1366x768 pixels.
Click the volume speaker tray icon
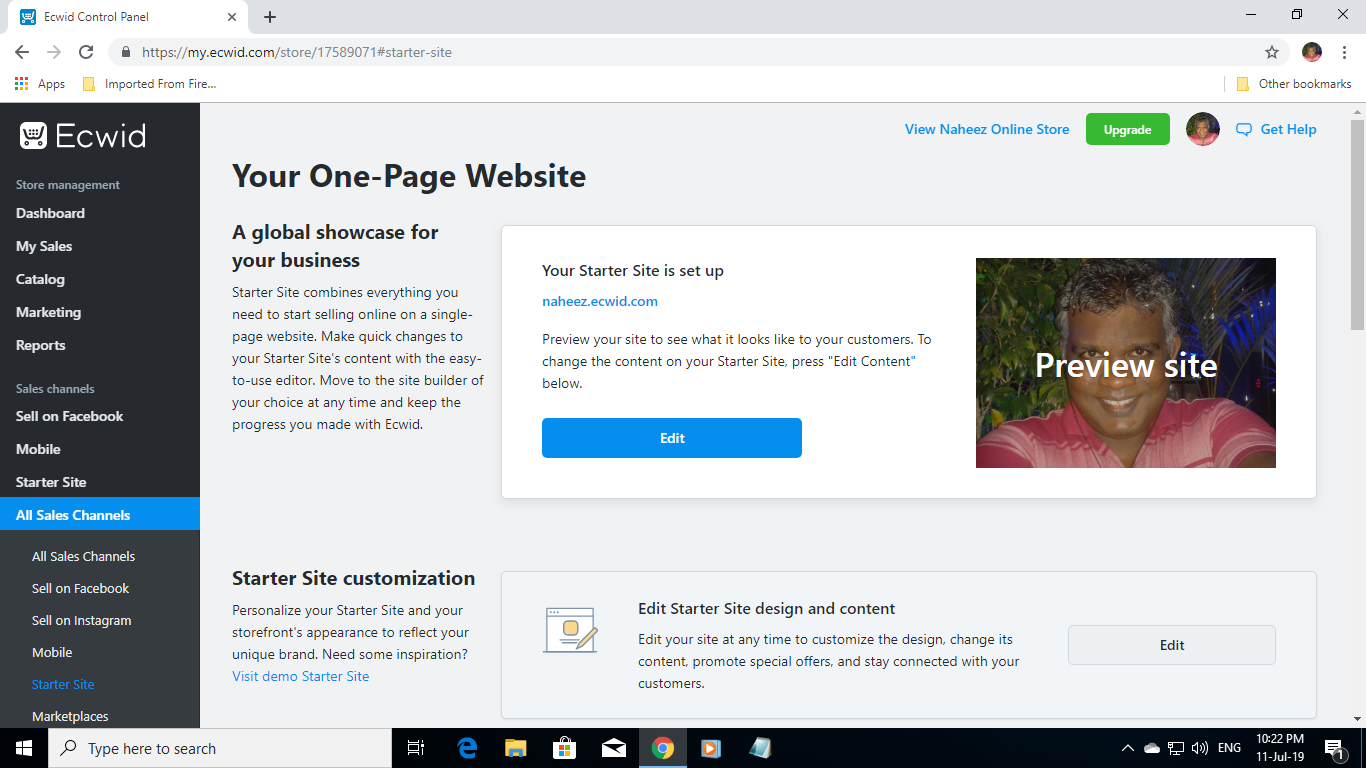point(1200,748)
